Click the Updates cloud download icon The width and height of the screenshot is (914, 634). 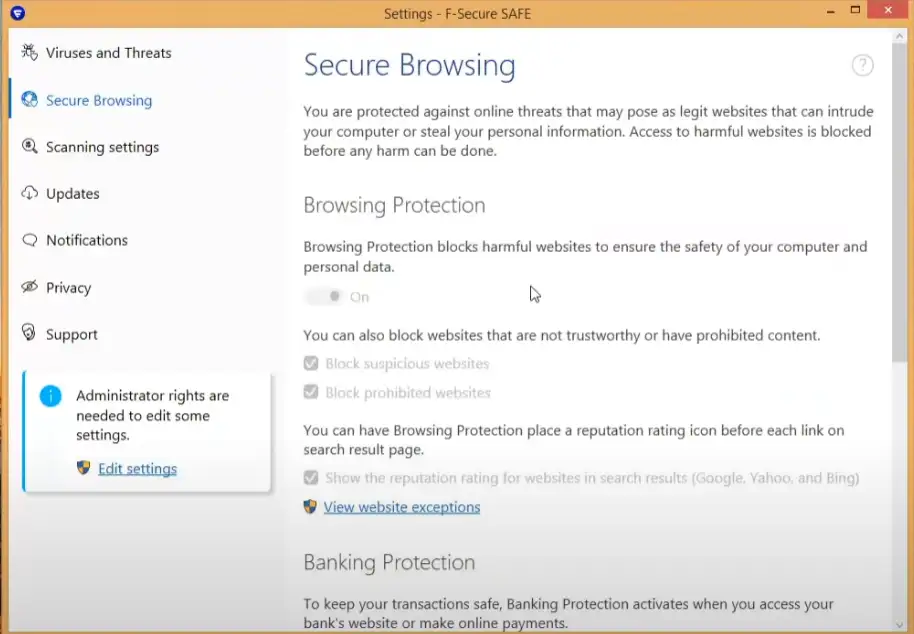[x=29, y=193]
